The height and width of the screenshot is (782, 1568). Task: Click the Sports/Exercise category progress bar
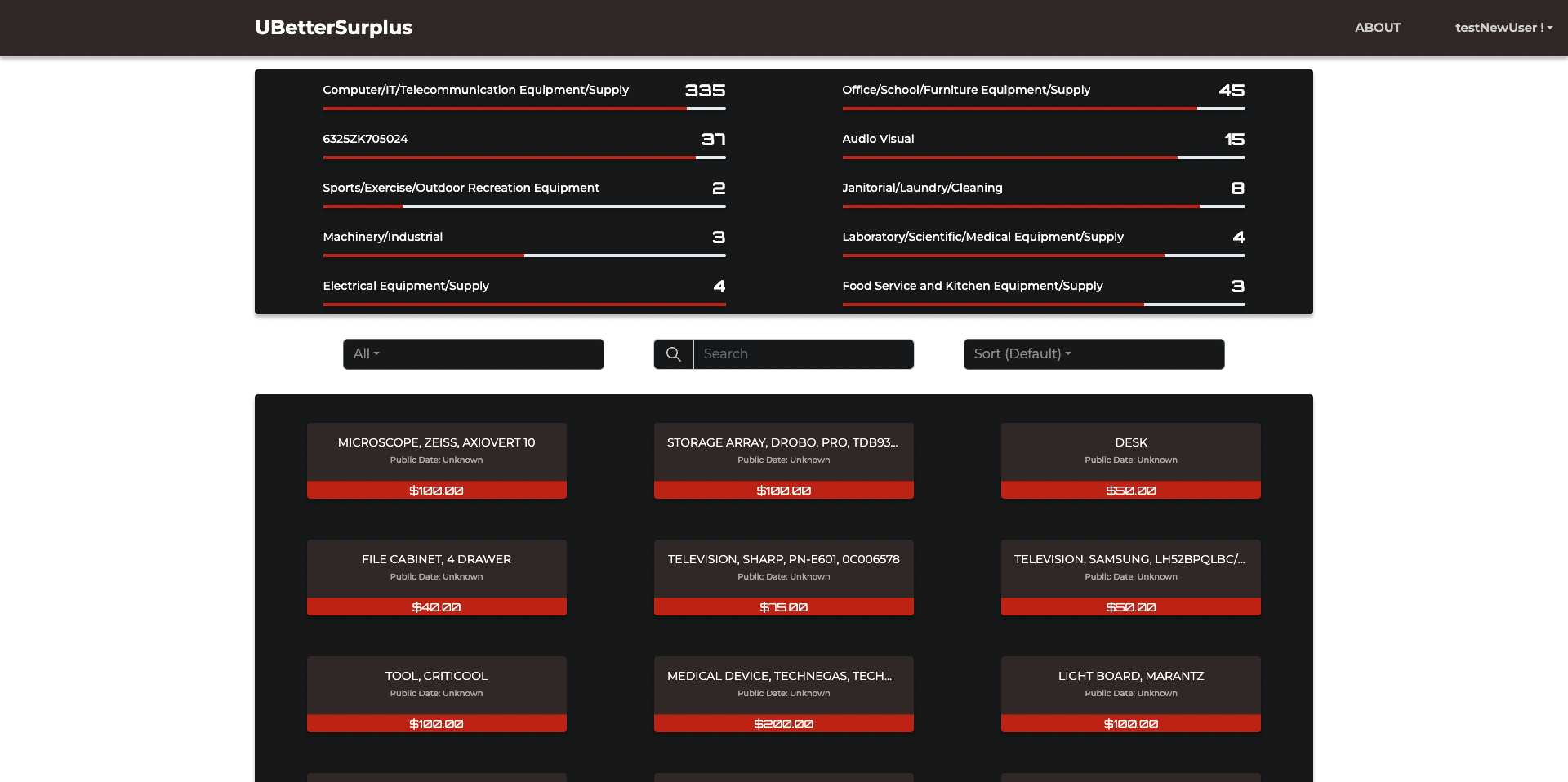[x=523, y=206]
